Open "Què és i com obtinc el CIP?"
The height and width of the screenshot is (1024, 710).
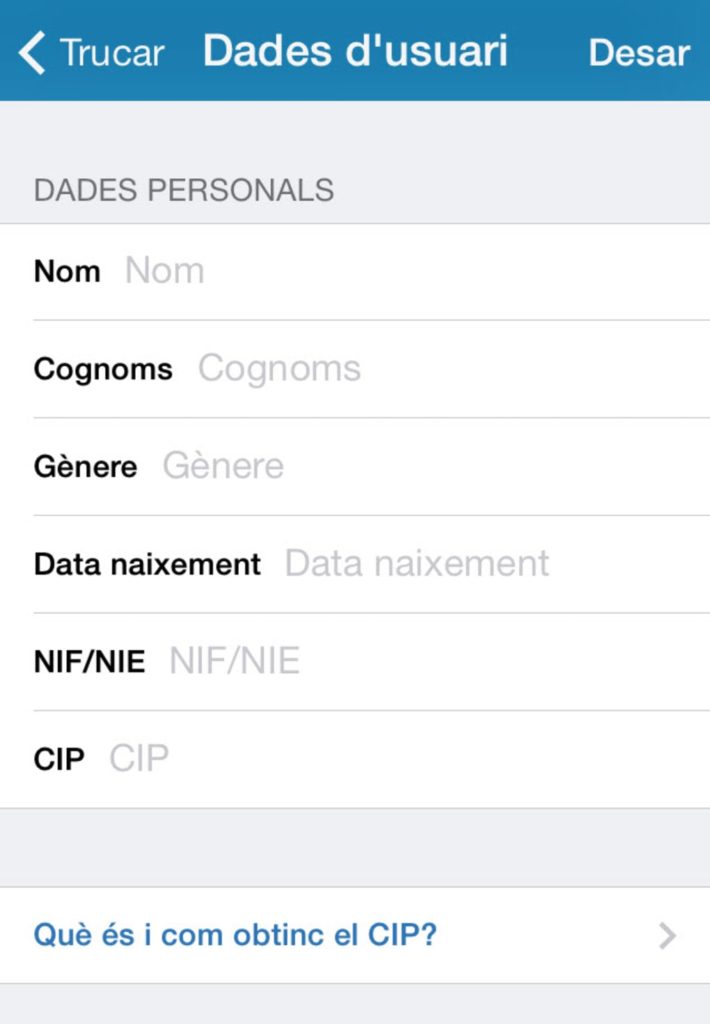(236, 936)
